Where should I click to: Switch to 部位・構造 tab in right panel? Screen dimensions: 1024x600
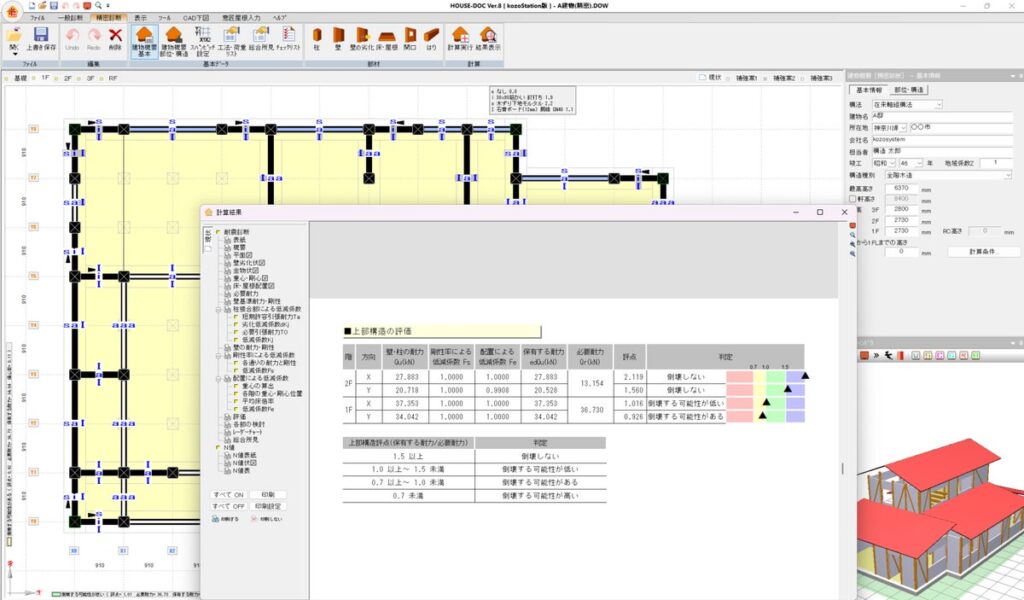pyautogui.click(x=908, y=90)
